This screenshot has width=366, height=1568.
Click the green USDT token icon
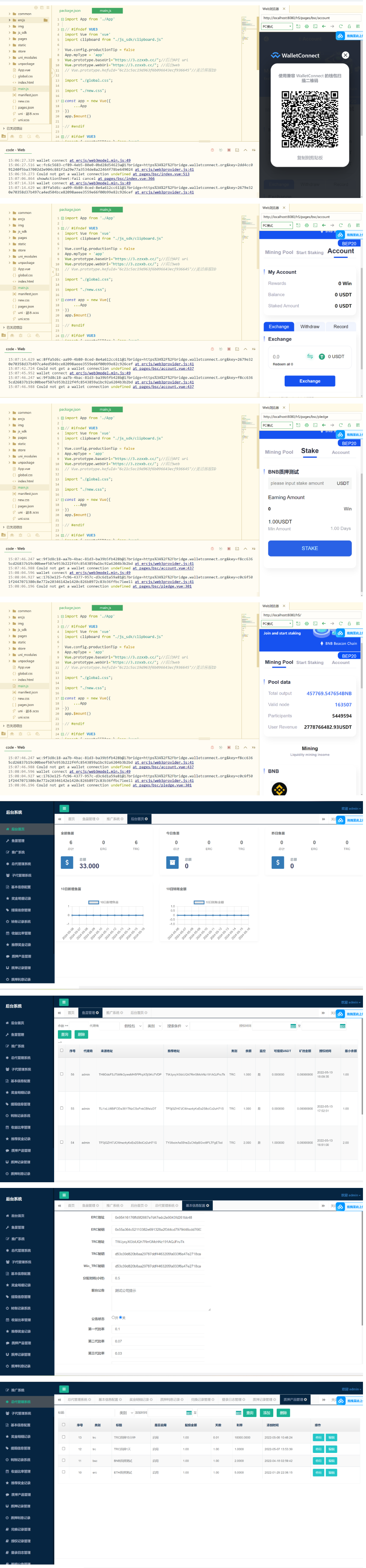[x=322, y=357]
